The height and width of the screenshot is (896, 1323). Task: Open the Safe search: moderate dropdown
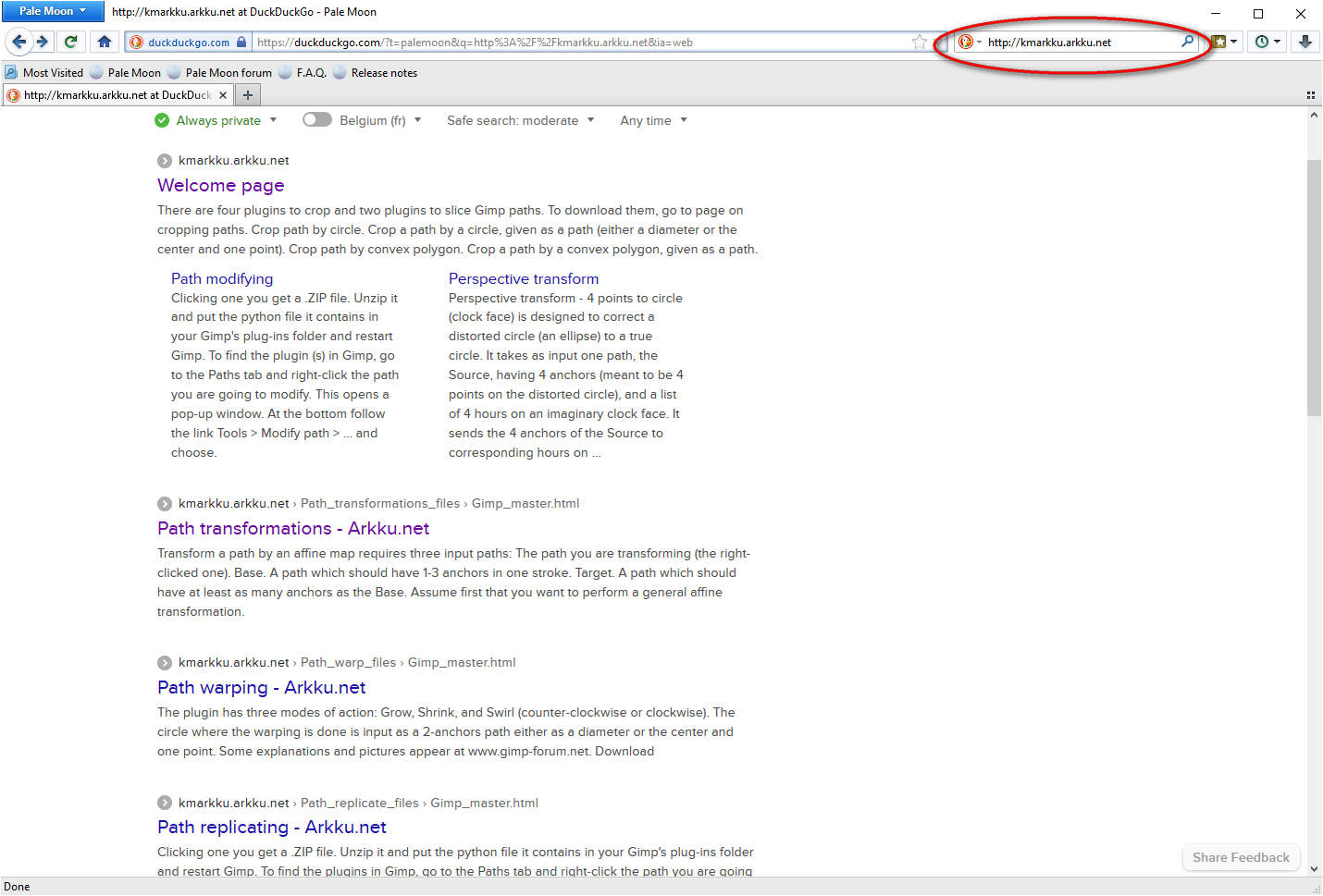[520, 120]
